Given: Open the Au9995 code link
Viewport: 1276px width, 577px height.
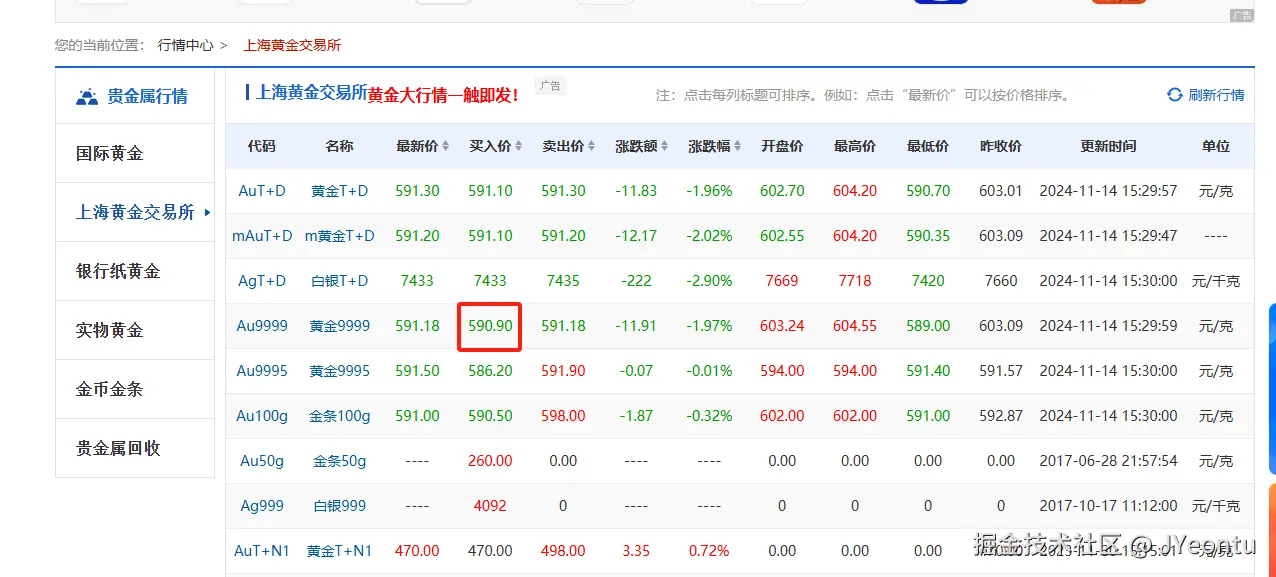Looking at the screenshot, I should pyautogui.click(x=262, y=371).
